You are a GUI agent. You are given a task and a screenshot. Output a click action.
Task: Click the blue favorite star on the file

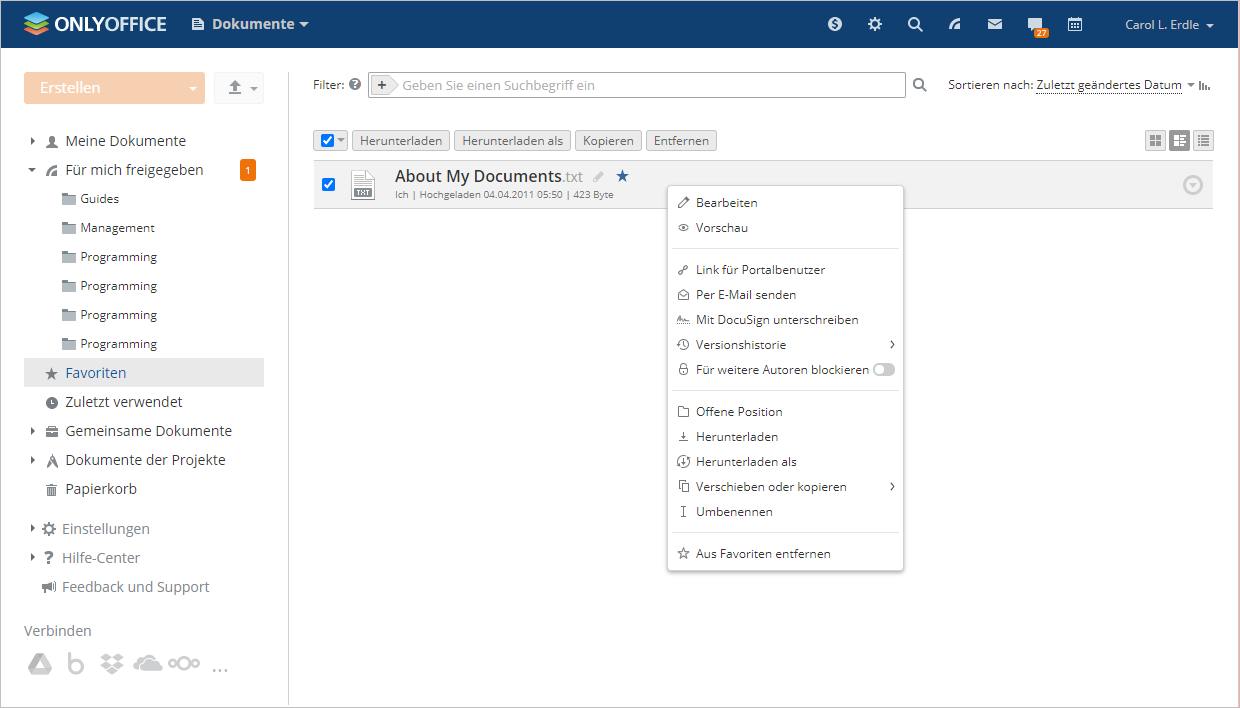[622, 176]
